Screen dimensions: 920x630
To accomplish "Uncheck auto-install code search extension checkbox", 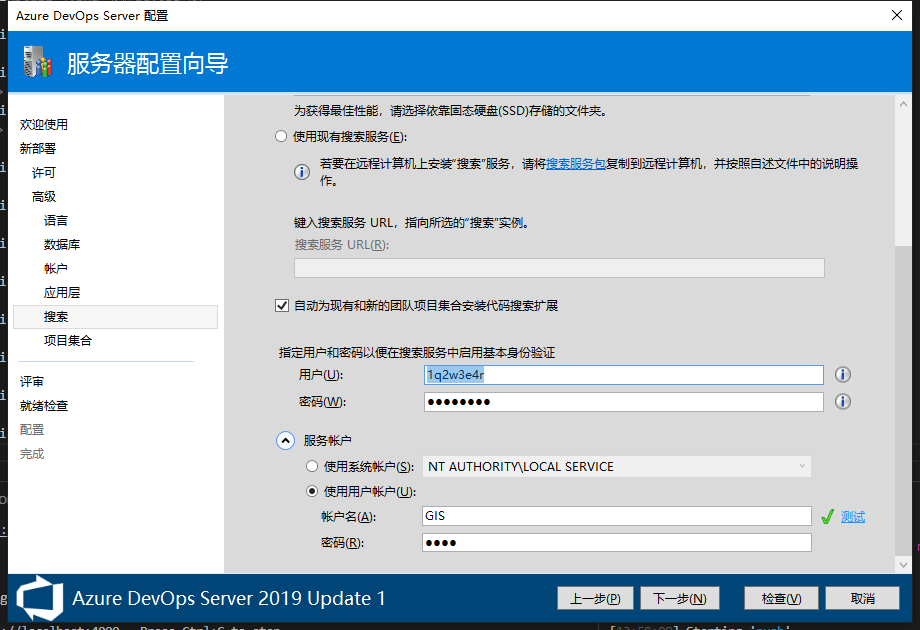I will [281, 306].
